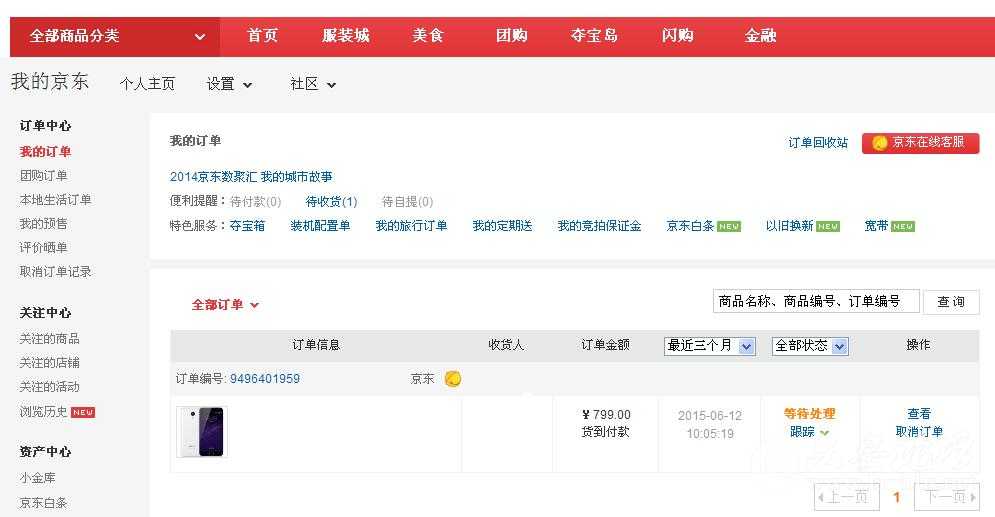This screenshot has height=517, width=995.
Task: Open 京东在线客服 support button
Action: [x=920, y=143]
